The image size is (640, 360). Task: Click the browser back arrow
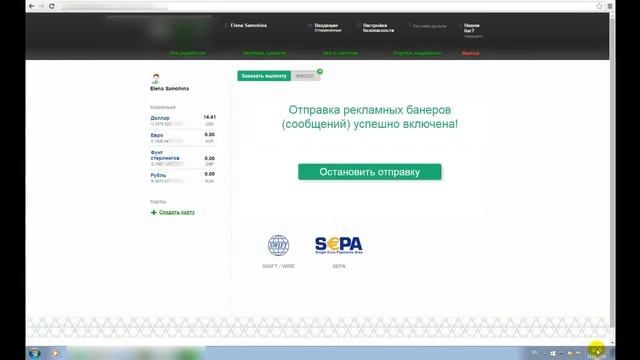click(31, 6)
